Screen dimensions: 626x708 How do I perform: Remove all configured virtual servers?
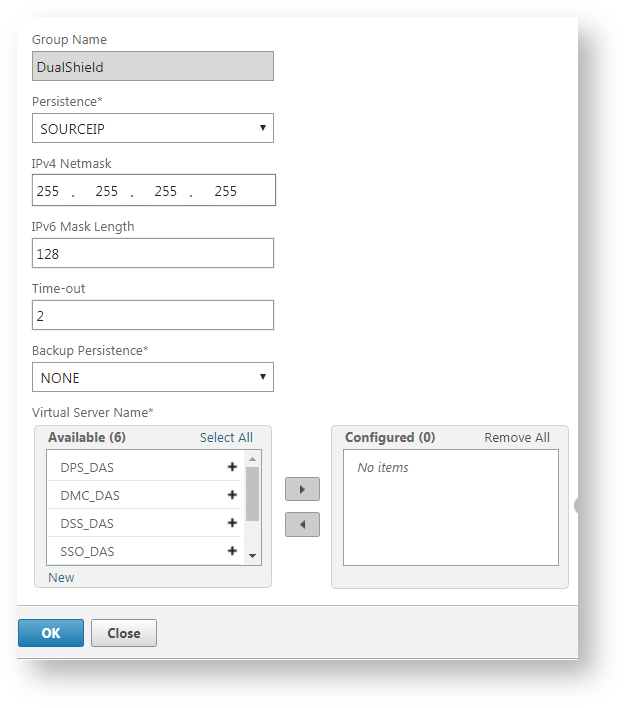click(x=517, y=437)
